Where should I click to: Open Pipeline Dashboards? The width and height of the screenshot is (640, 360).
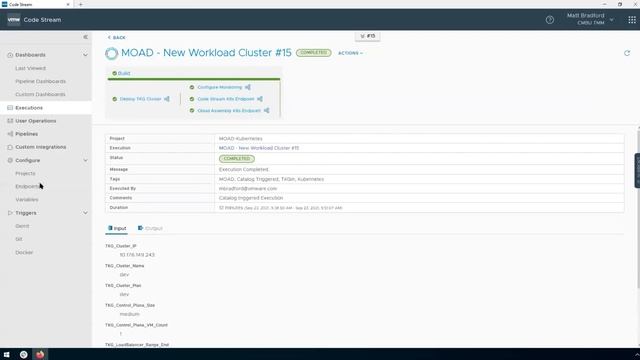coord(40,81)
